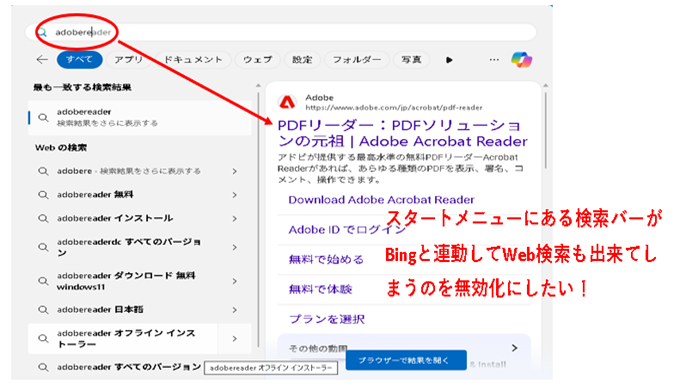Viewport: 680px width, 390px height.
Task: Select the best match 'adobereader' result
Action: pos(140,118)
